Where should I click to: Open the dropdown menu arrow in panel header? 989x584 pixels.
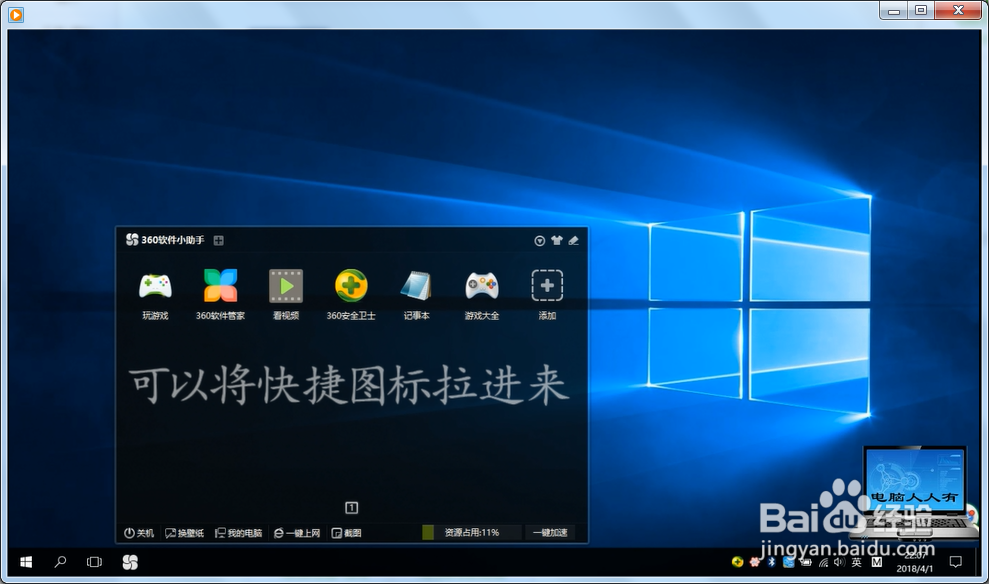click(539, 241)
